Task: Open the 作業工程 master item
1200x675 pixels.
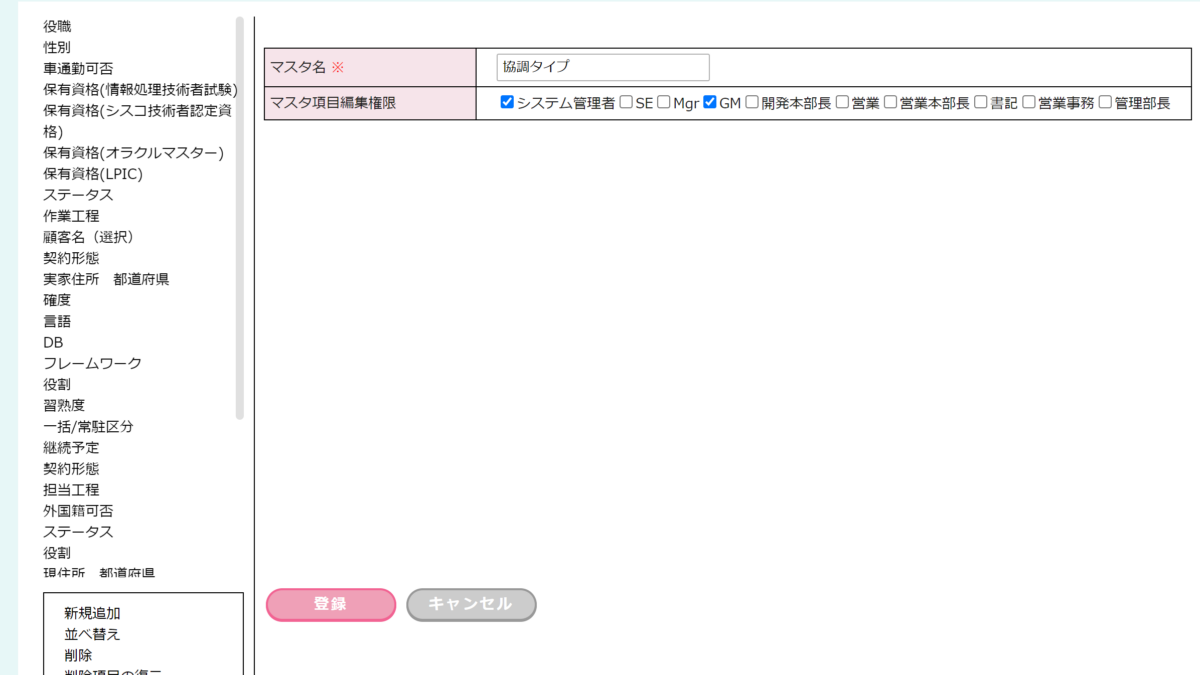Action: pos(71,216)
